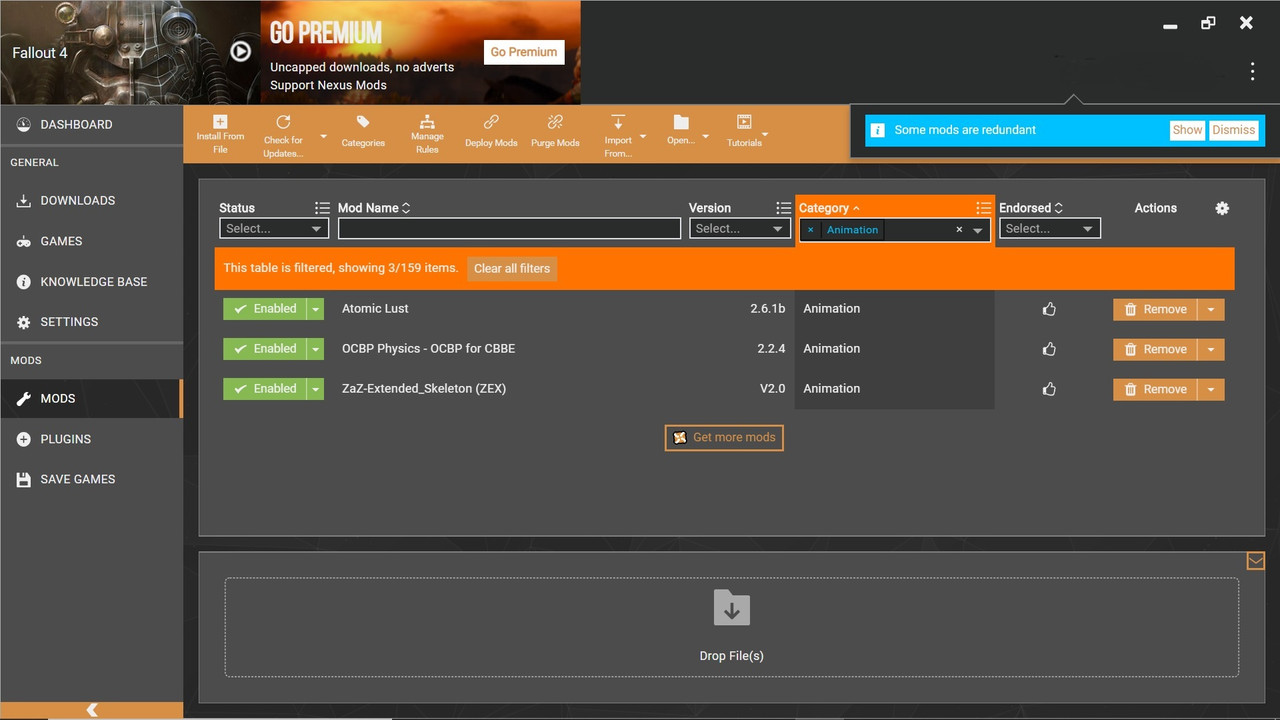This screenshot has height=720, width=1280.
Task: Remove the OCBP Physics mod
Action: [x=1155, y=349]
